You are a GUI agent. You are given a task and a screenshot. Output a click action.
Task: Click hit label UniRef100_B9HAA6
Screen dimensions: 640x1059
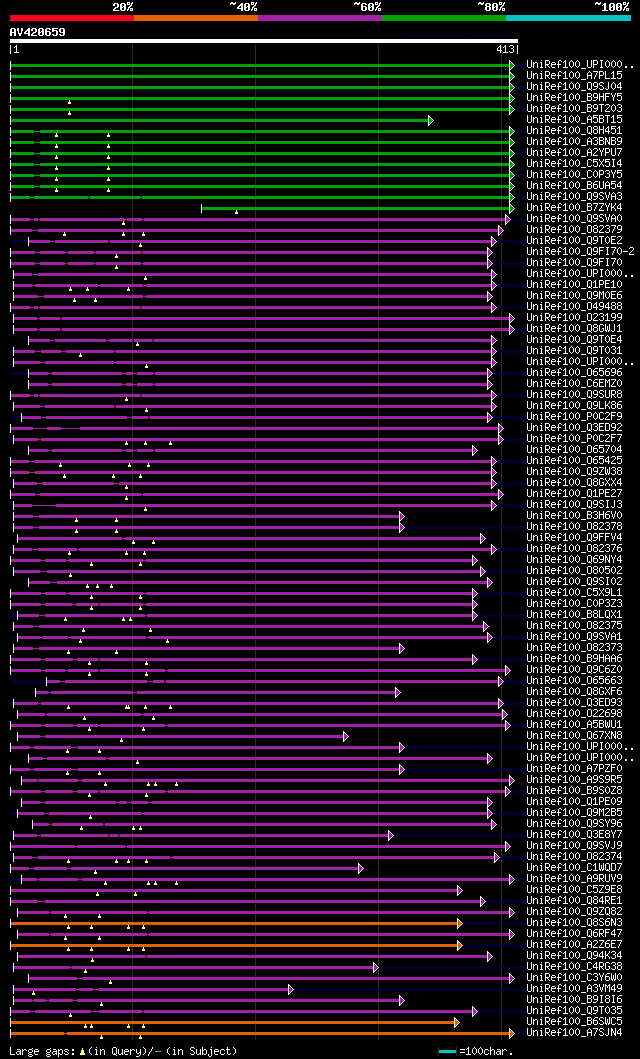(x=575, y=658)
